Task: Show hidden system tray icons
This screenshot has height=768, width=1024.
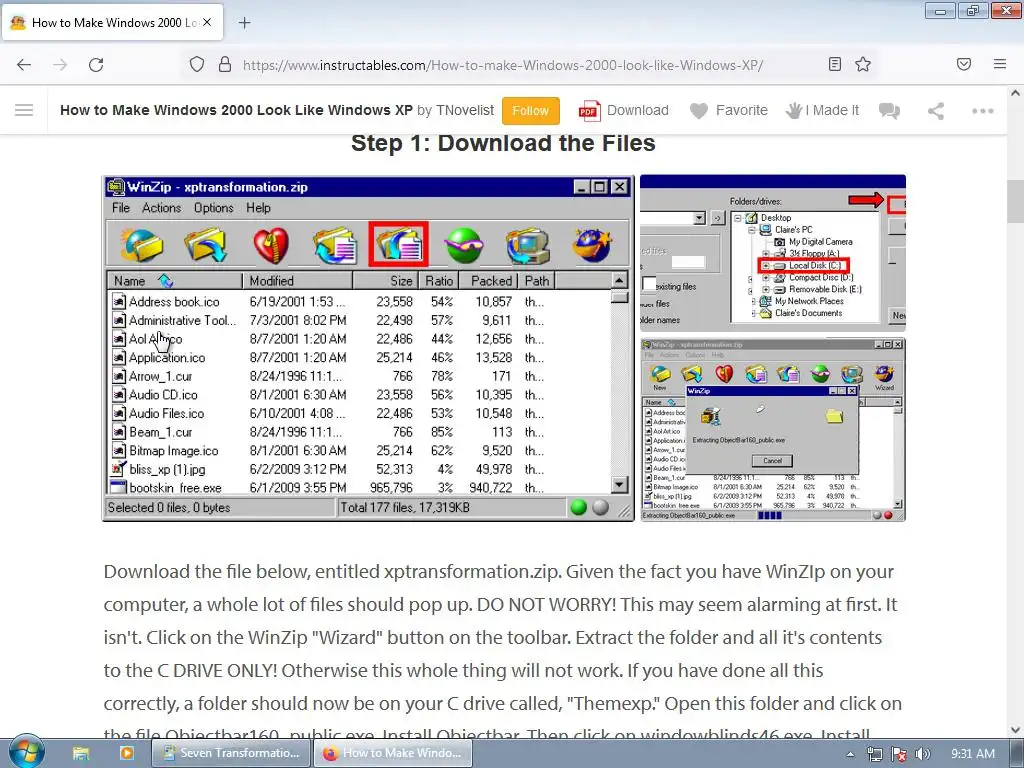Action: click(850, 754)
